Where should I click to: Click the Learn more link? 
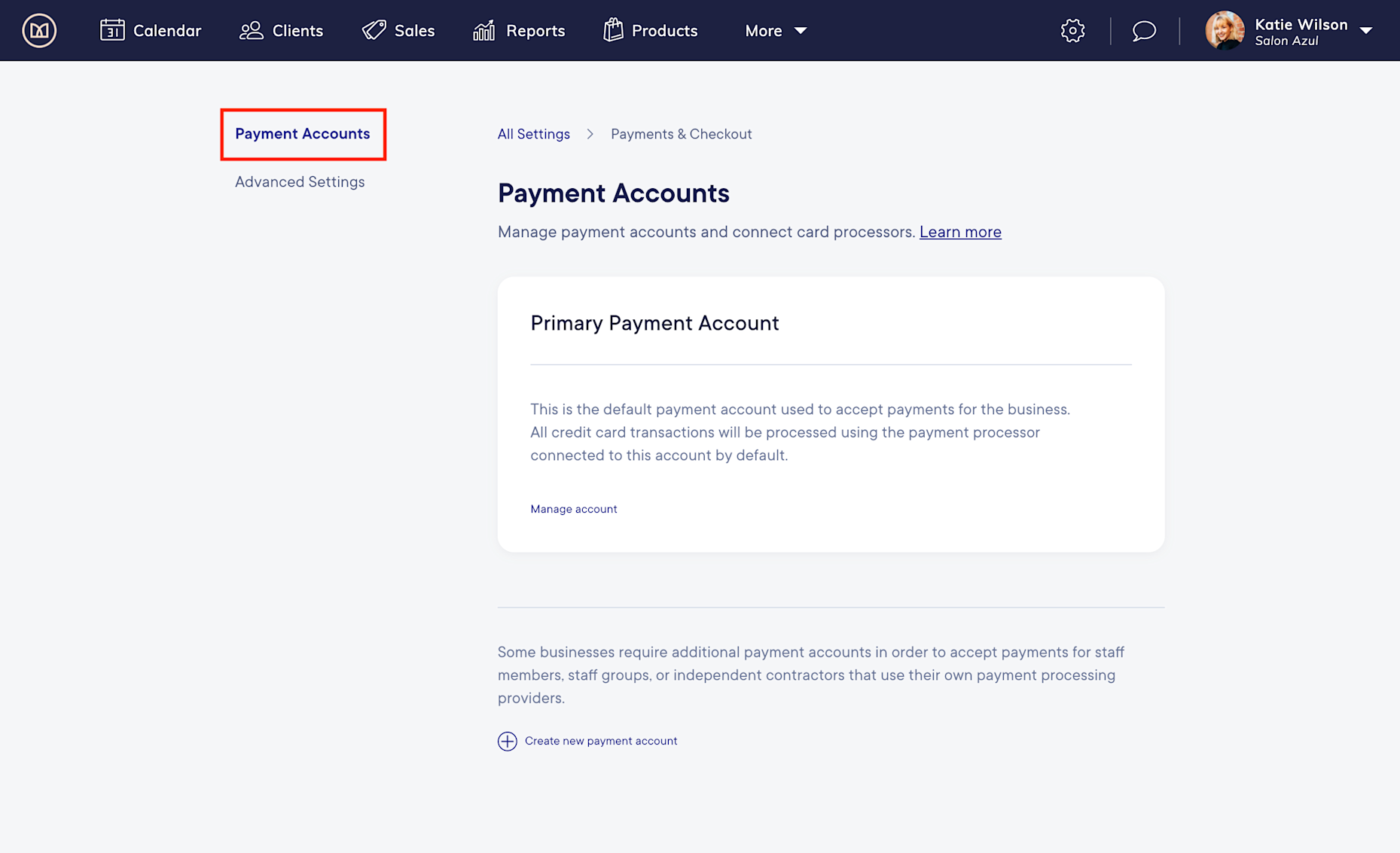960,231
